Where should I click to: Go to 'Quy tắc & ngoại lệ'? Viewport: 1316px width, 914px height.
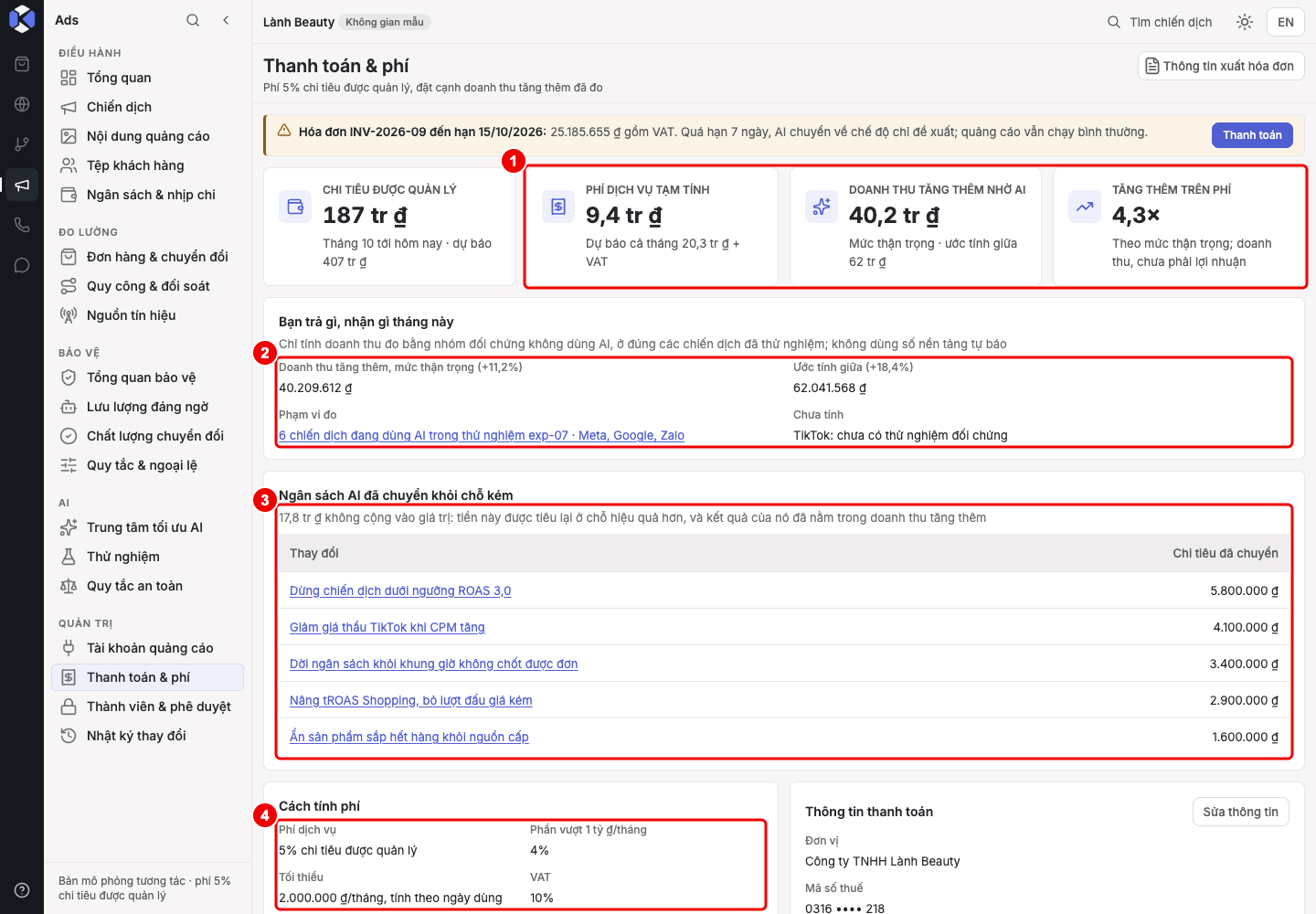coord(147,465)
